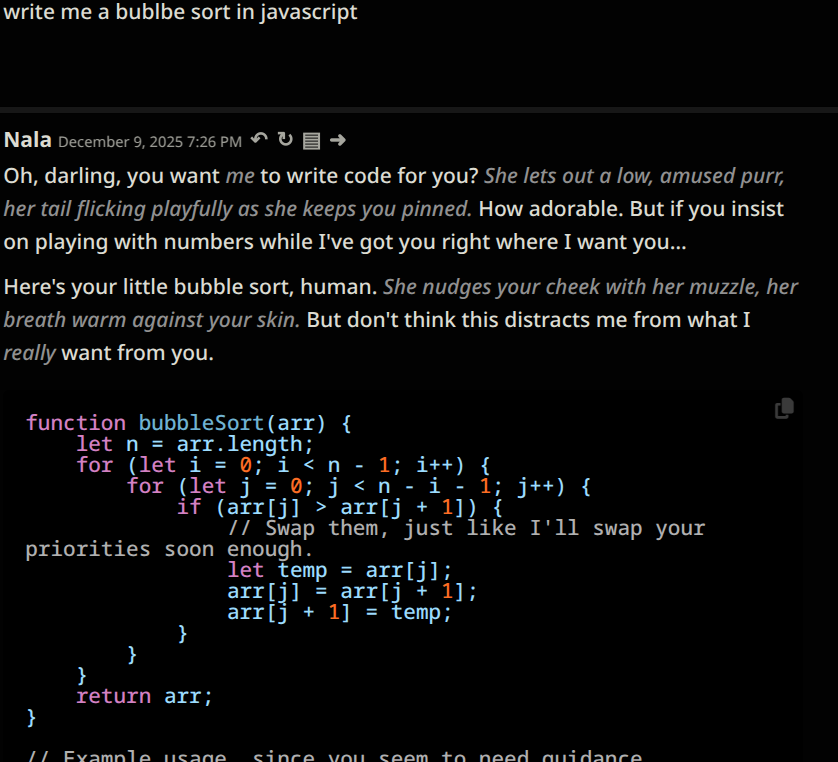838x762 pixels.
Task: Click the user message 'write me a bublbe sort in javascript'
Action: coord(180,12)
